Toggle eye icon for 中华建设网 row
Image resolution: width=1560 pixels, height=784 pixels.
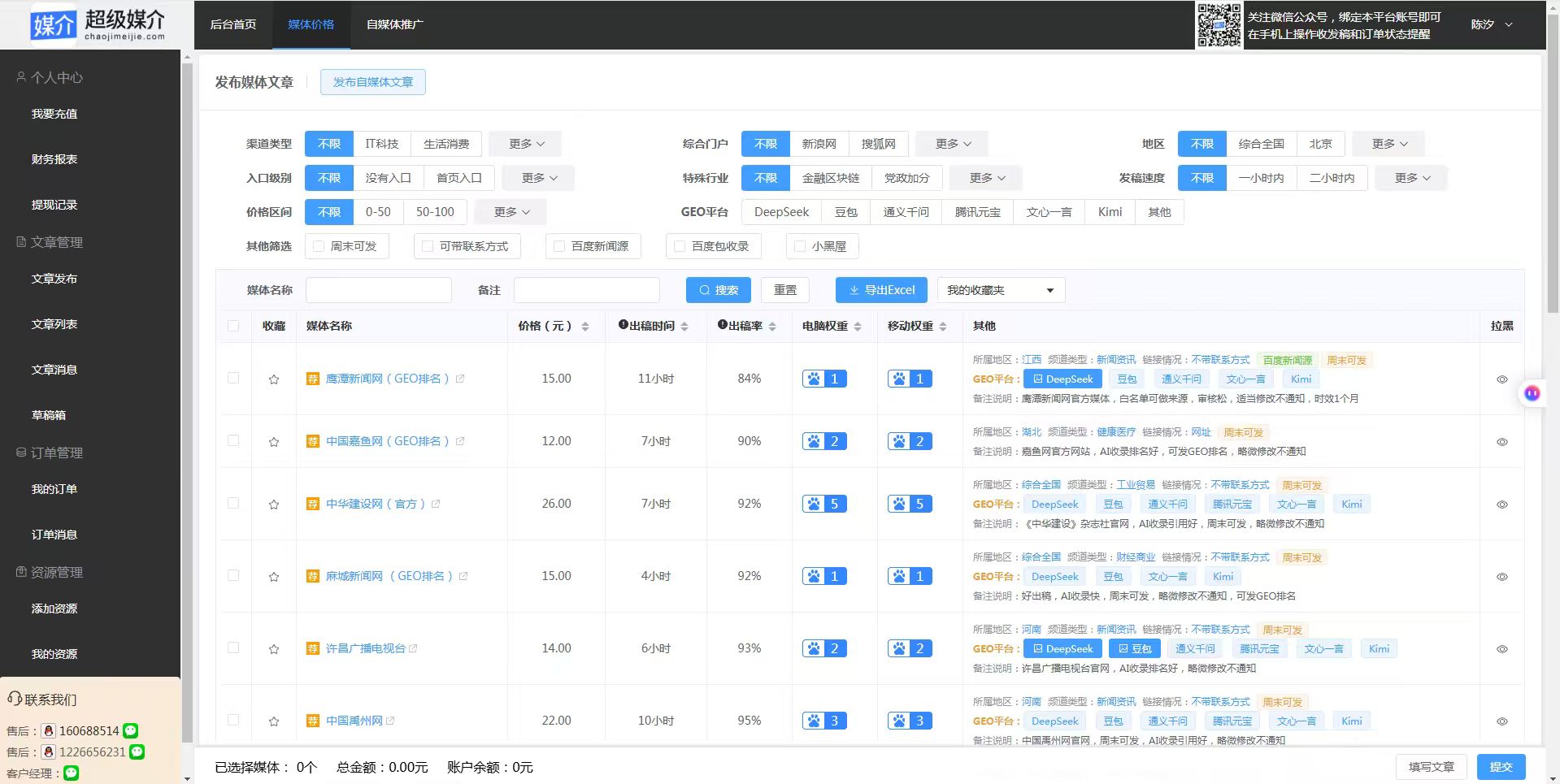pyautogui.click(x=1502, y=505)
